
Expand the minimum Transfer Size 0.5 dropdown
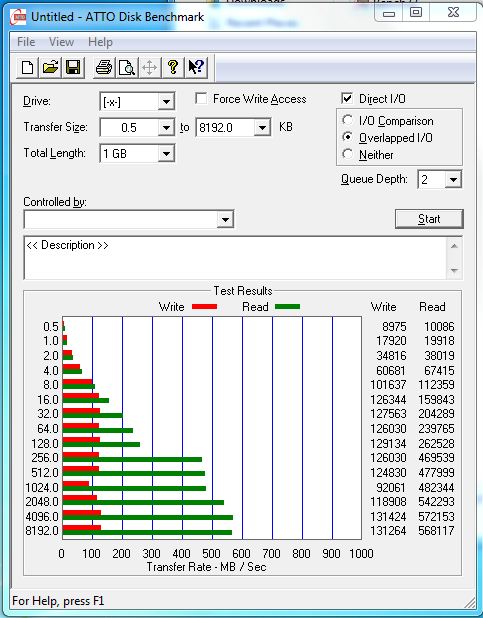tap(166, 127)
